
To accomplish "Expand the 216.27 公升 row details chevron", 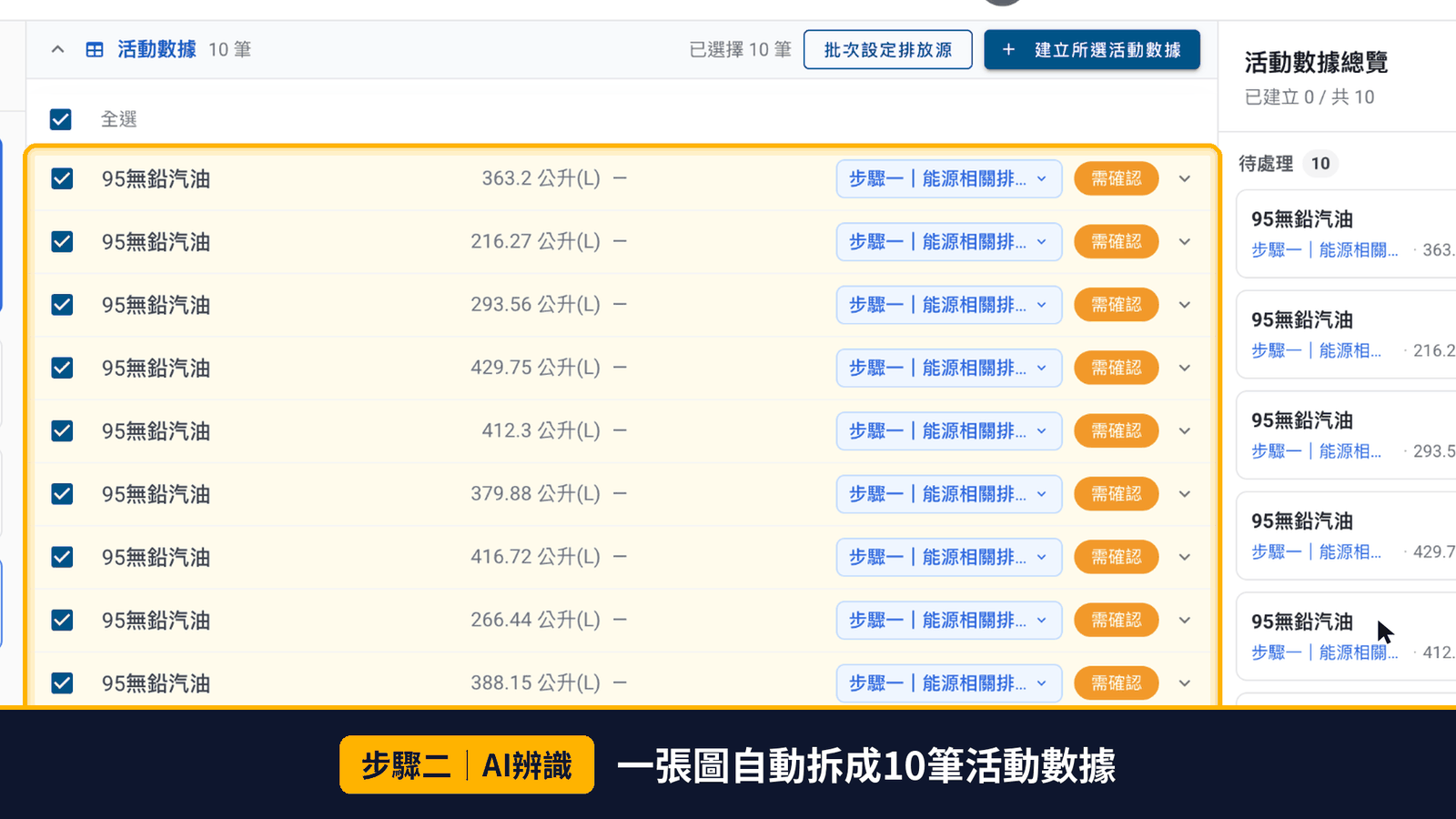I will (1185, 241).
